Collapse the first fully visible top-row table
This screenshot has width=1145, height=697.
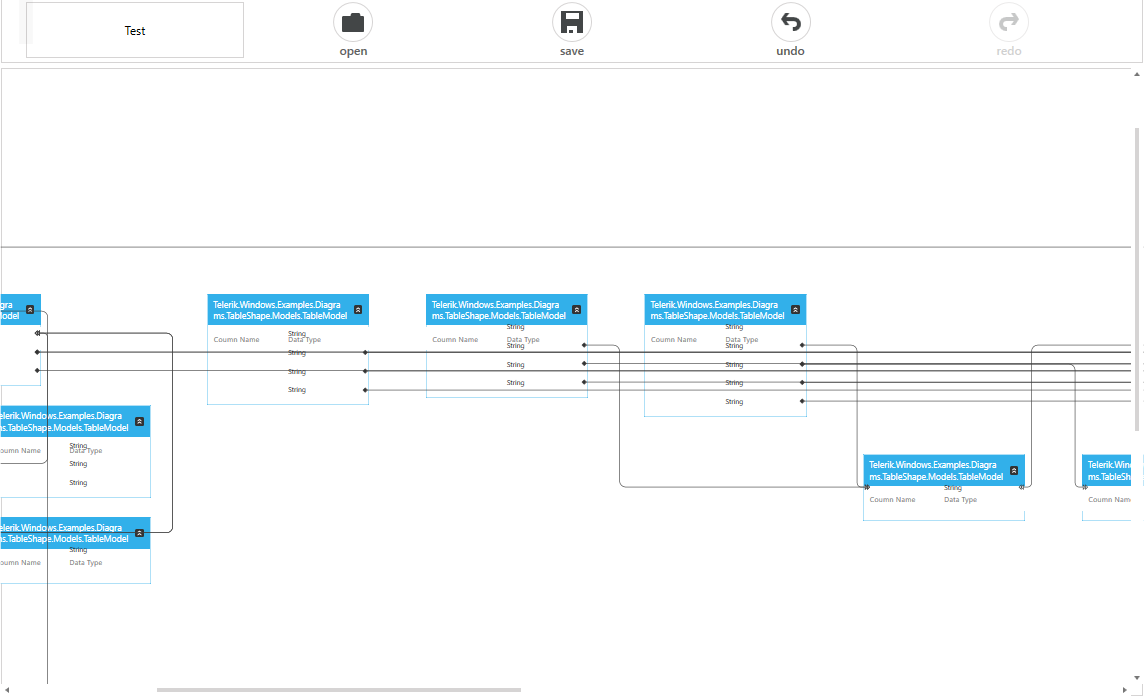pyautogui.click(x=358, y=310)
